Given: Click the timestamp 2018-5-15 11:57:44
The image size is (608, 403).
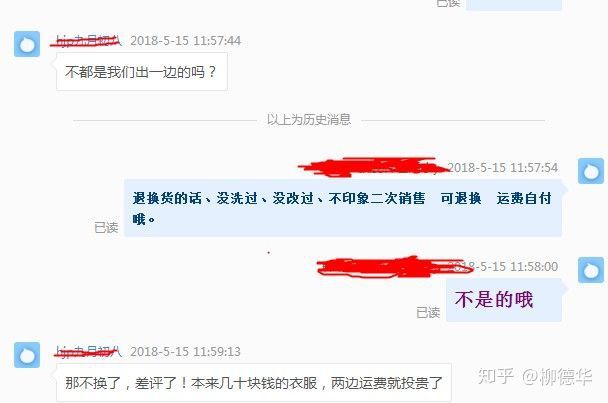Looking at the screenshot, I should [x=185, y=41].
